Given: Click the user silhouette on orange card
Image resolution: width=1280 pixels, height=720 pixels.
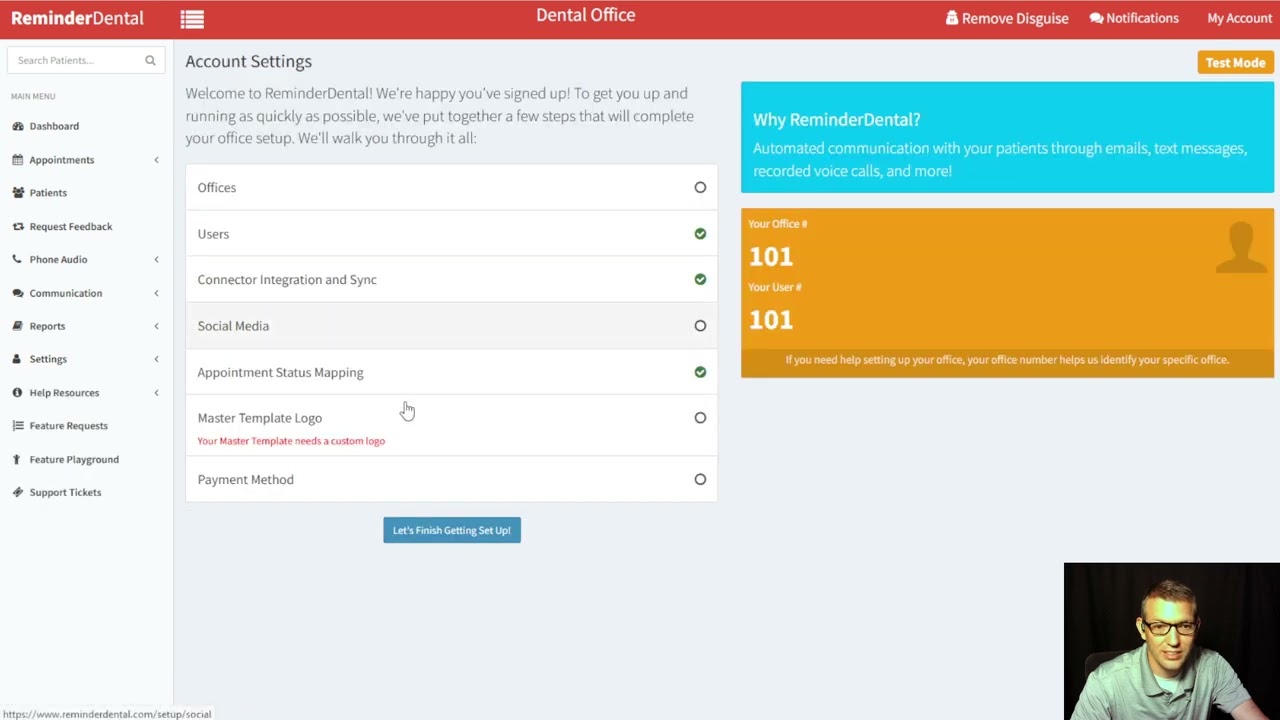Looking at the screenshot, I should point(1241,247).
